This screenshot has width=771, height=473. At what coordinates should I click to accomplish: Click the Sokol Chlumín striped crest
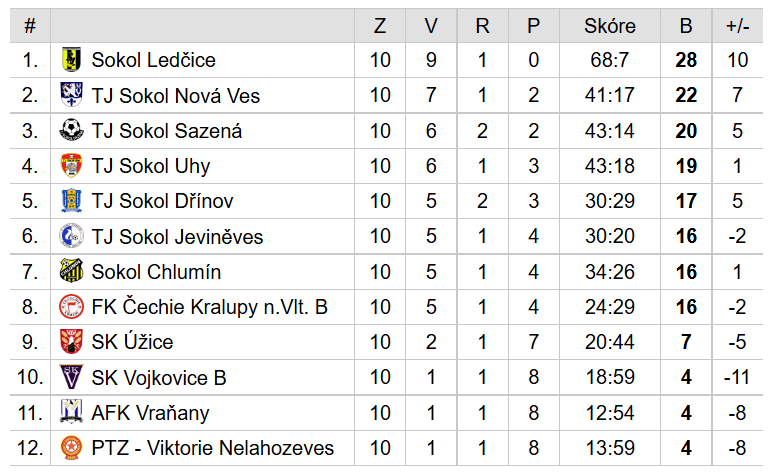click(71, 271)
